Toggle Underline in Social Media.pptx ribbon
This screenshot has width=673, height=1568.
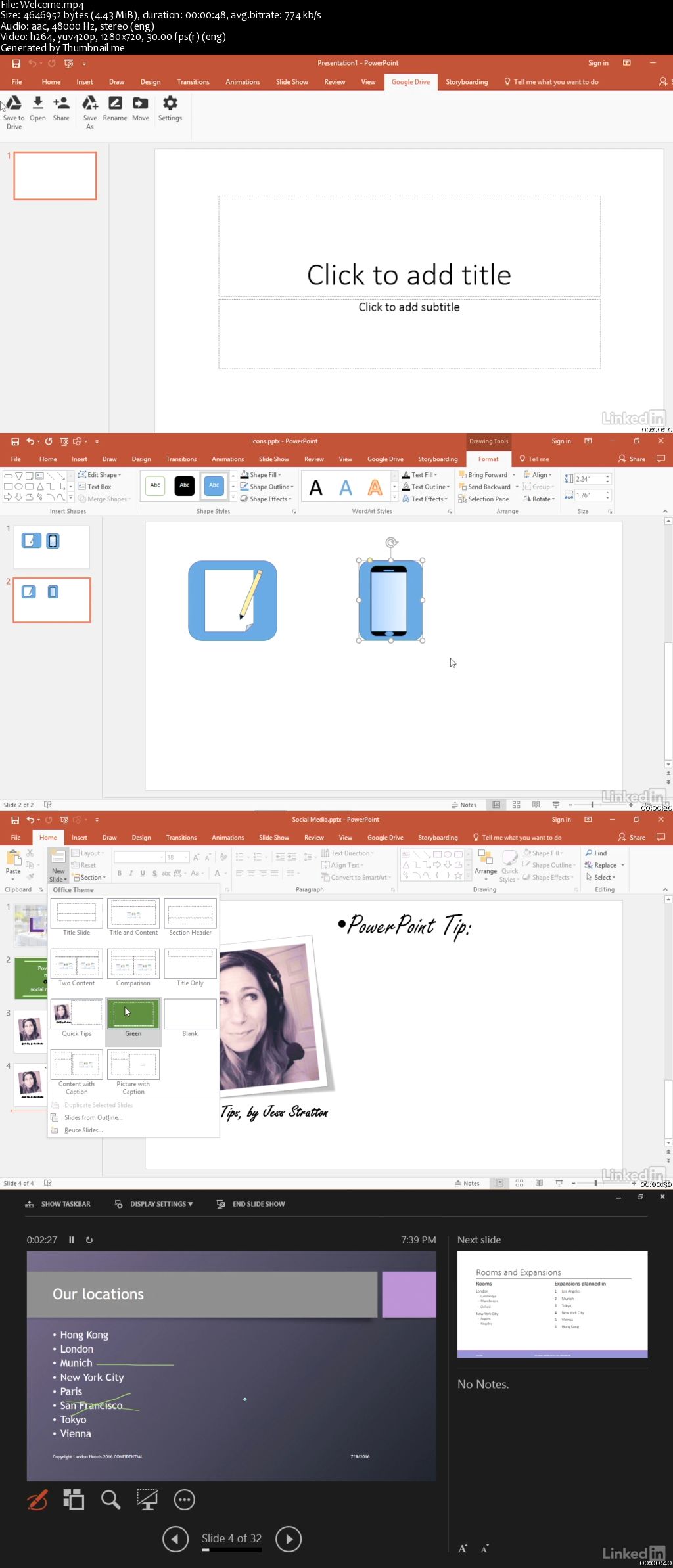click(x=143, y=873)
